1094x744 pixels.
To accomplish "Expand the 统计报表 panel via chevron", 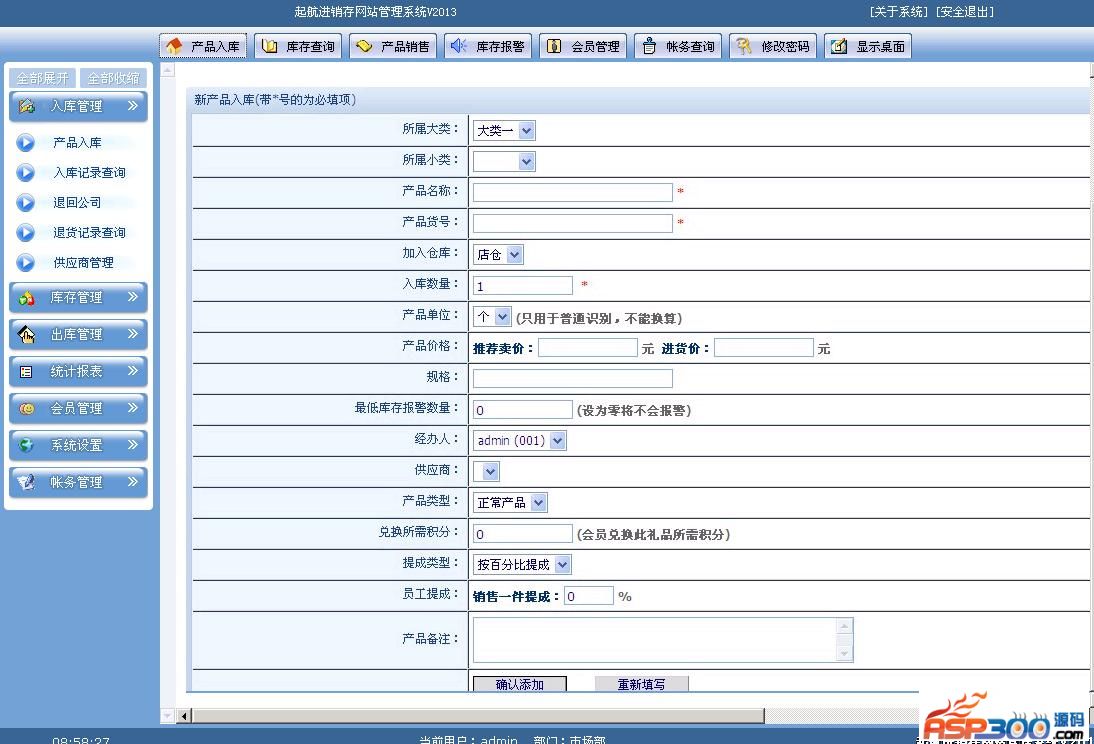I will click(x=133, y=371).
